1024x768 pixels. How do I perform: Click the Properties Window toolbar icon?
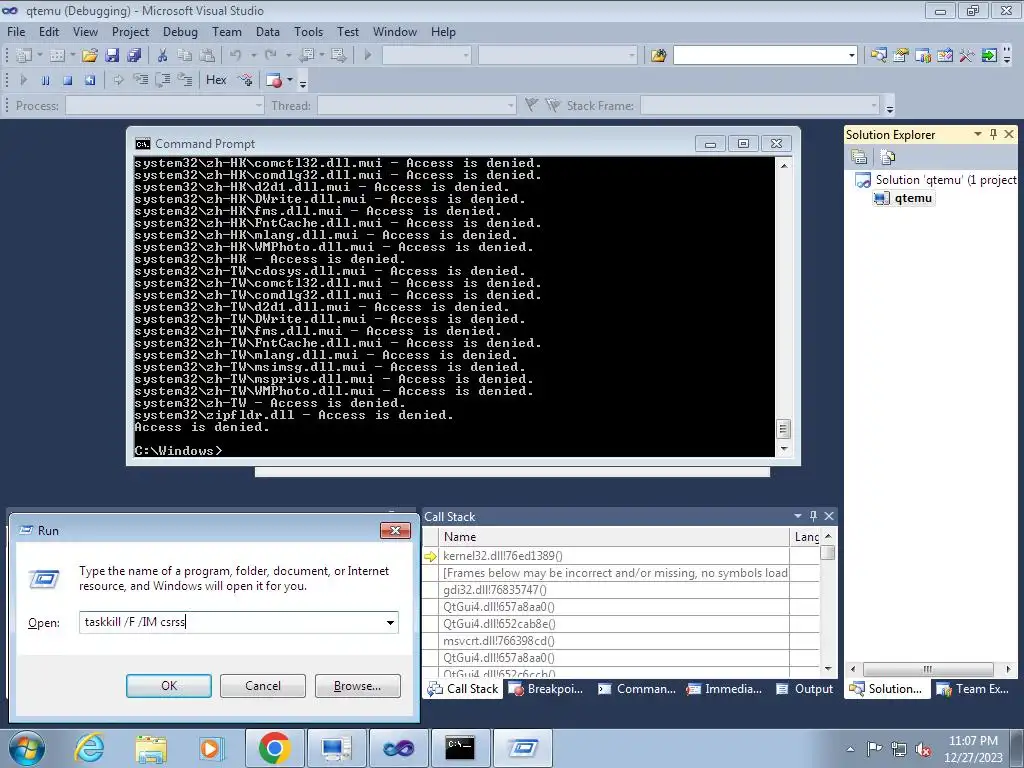point(901,56)
